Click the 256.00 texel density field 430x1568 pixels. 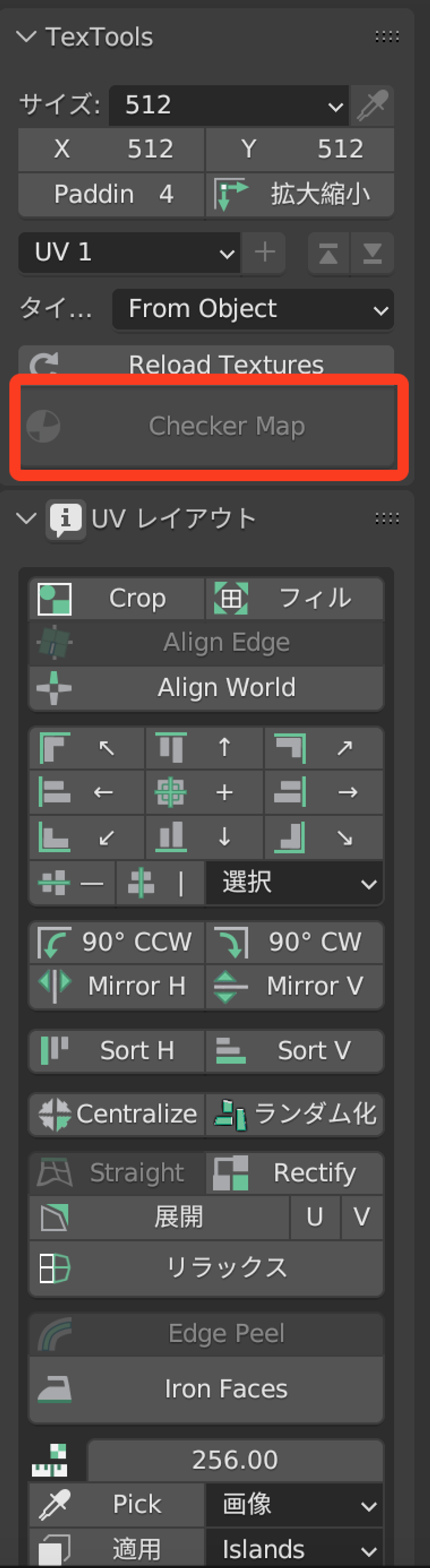tap(235, 1461)
